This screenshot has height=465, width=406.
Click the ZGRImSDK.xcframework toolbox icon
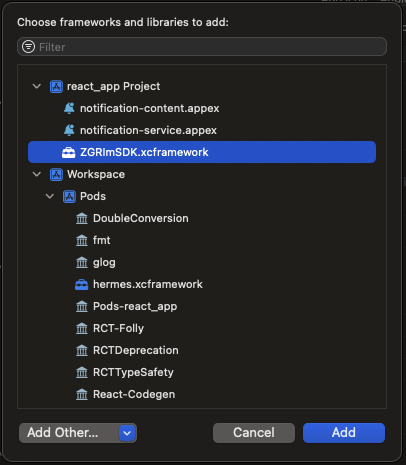pyautogui.click(x=69, y=152)
